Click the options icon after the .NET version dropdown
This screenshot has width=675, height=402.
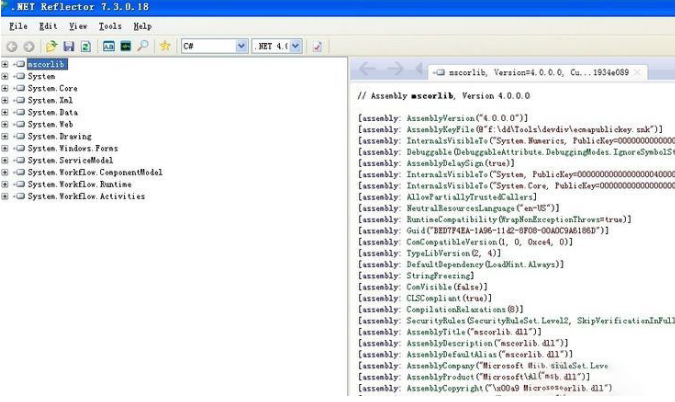(x=317, y=46)
